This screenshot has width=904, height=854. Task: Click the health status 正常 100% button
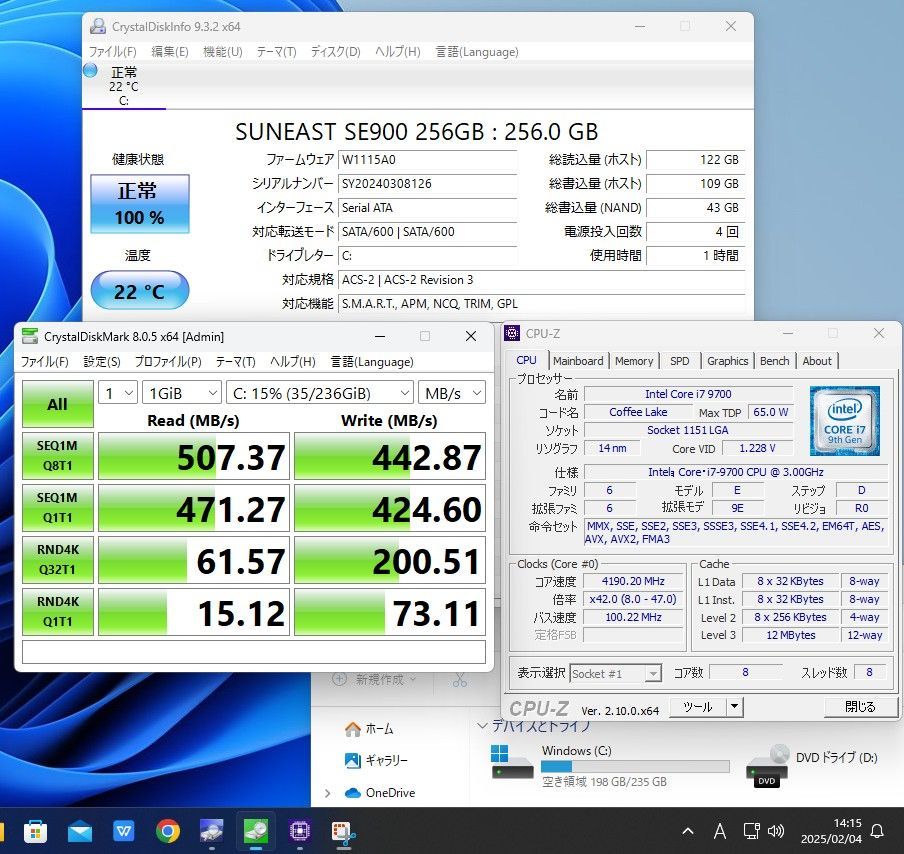[x=140, y=204]
